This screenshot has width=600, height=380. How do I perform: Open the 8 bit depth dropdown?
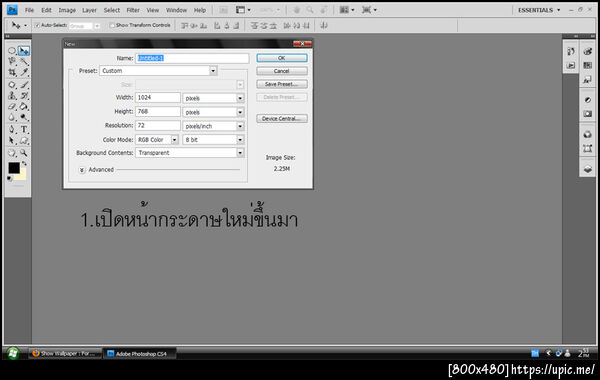tap(213, 140)
